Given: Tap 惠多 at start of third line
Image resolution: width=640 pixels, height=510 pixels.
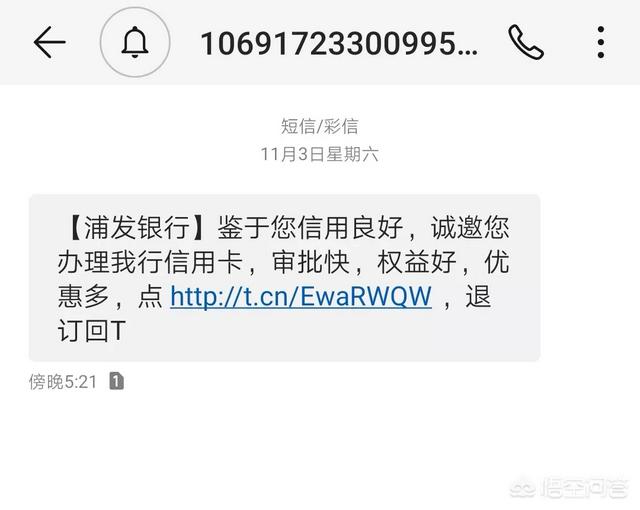Looking at the screenshot, I should coord(83,296).
